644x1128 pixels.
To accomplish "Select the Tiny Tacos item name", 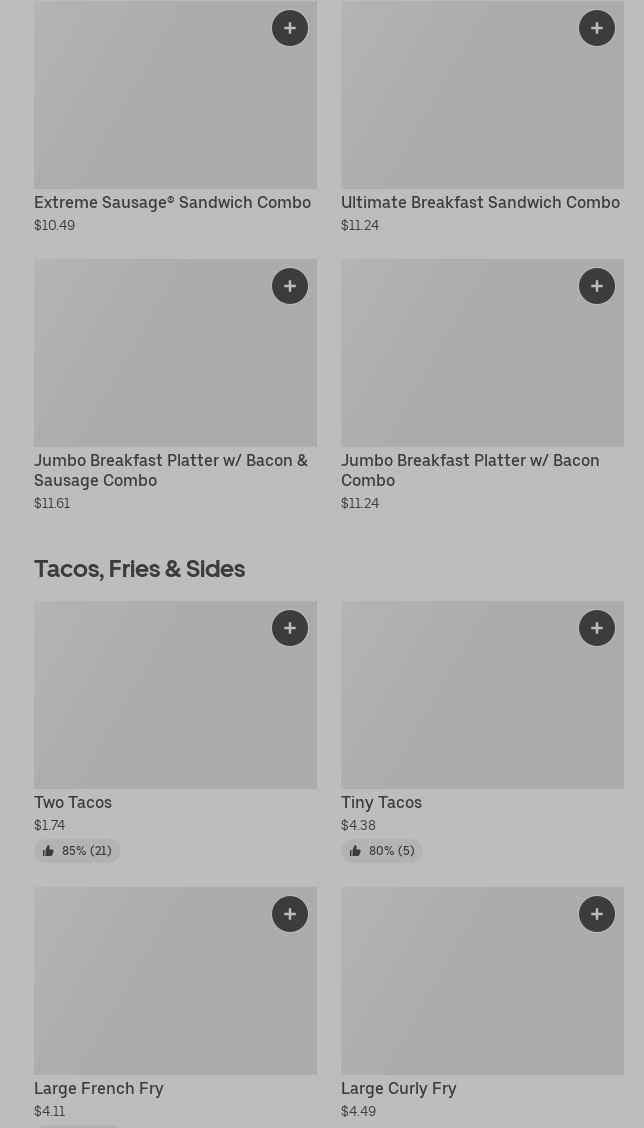I will tap(381, 802).
